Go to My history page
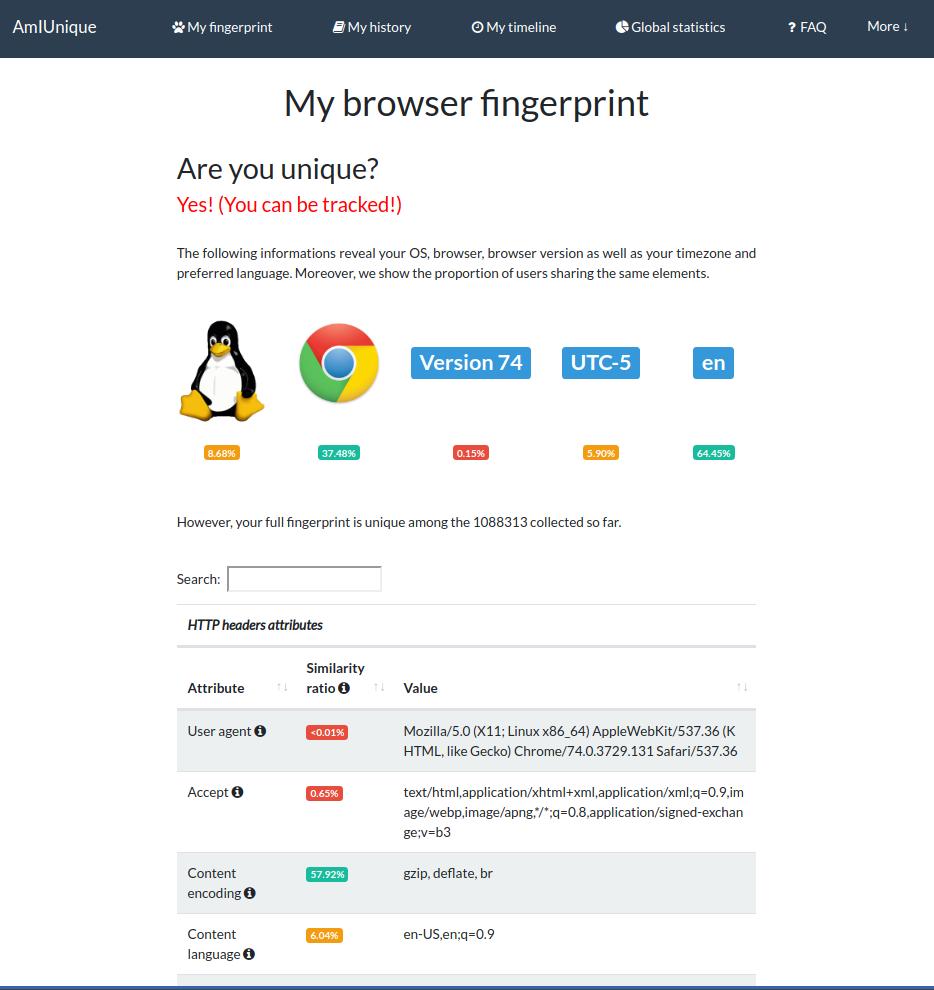 click(x=371, y=27)
